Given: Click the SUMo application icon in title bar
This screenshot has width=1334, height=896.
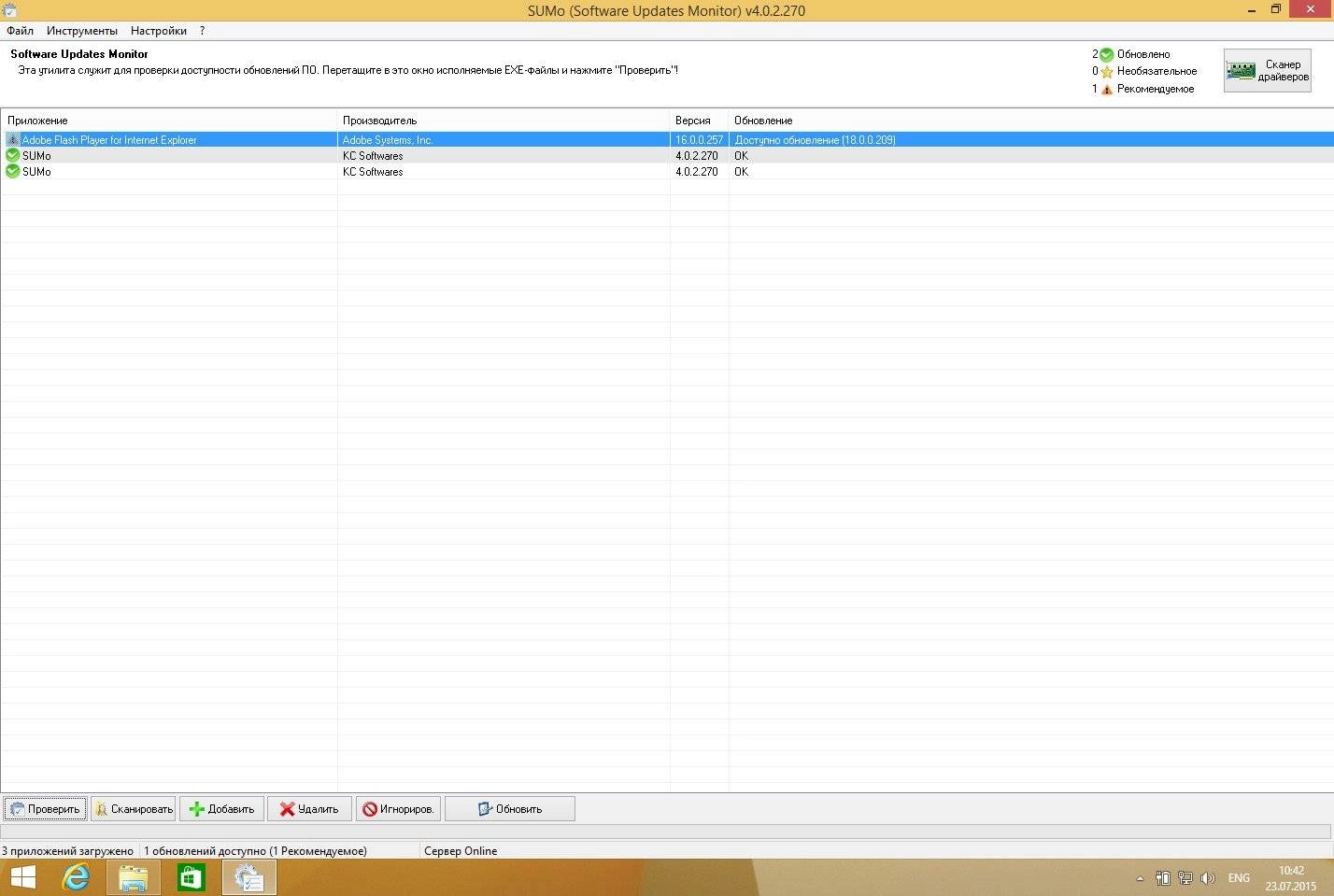Looking at the screenshot, I should (x=9, y=10).
